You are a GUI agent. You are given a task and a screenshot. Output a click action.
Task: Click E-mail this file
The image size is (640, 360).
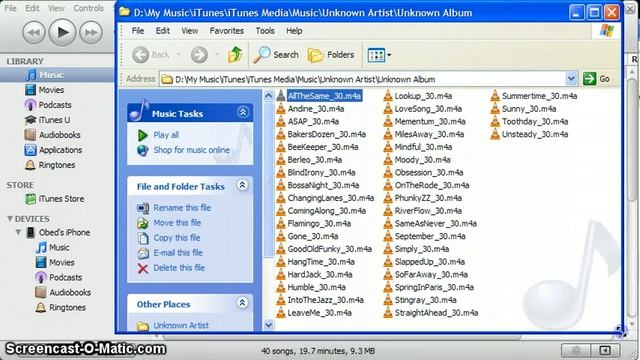pos(178,253)
